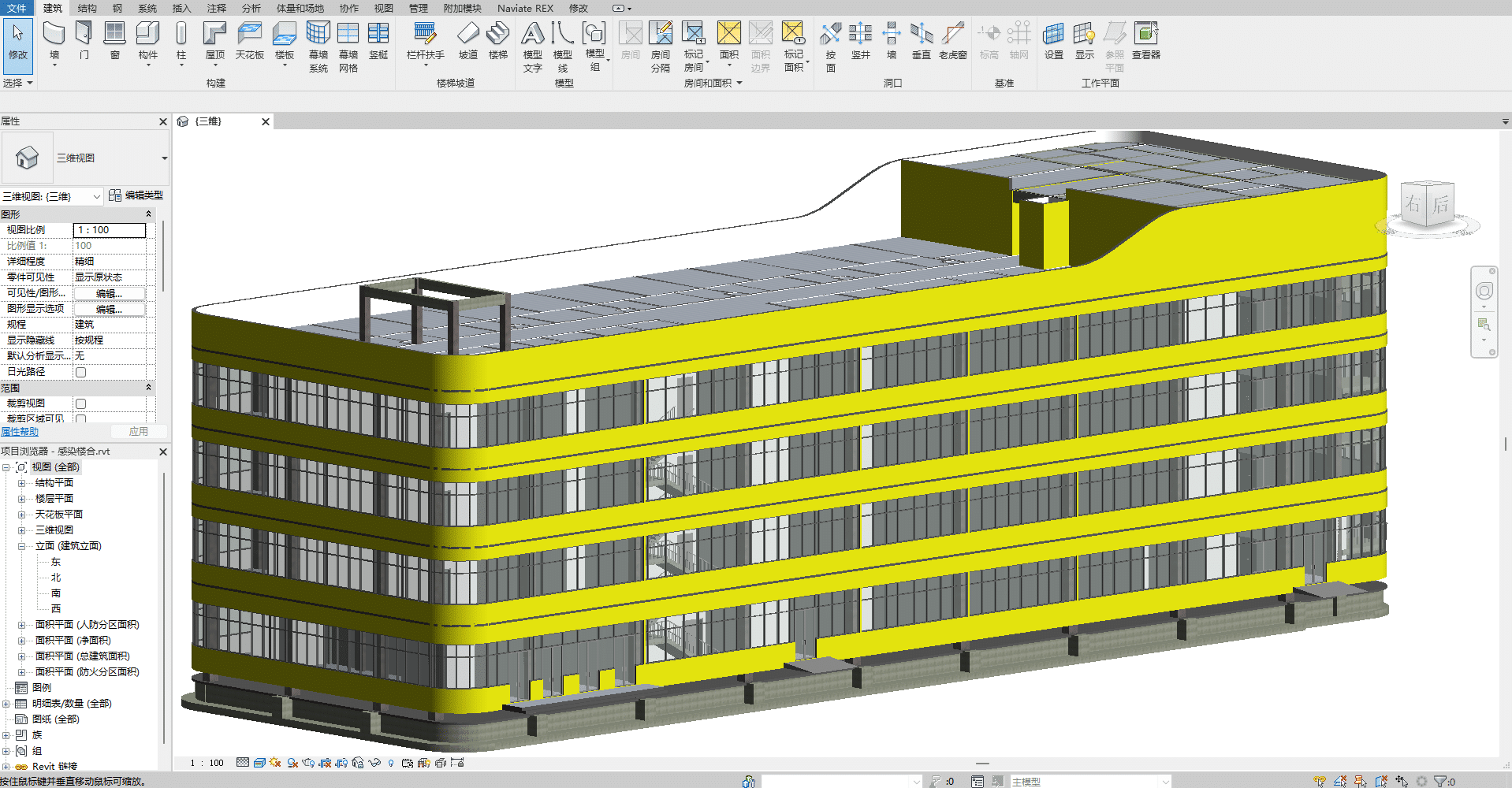Select the 天花板 (Ceiling) tool
Image resolution: width=1512 pixels, height=788 pixels.
[249, 41]
